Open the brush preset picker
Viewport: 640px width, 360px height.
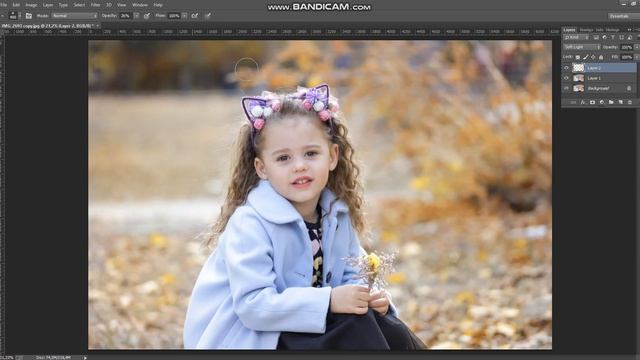(x=15, y=16)
